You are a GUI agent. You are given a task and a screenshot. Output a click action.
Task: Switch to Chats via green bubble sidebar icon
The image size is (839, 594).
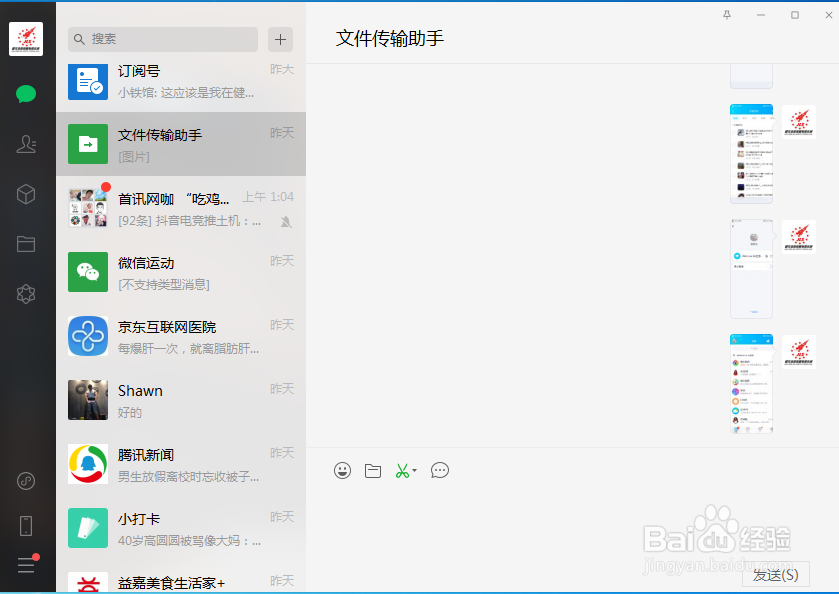point(25,94)
